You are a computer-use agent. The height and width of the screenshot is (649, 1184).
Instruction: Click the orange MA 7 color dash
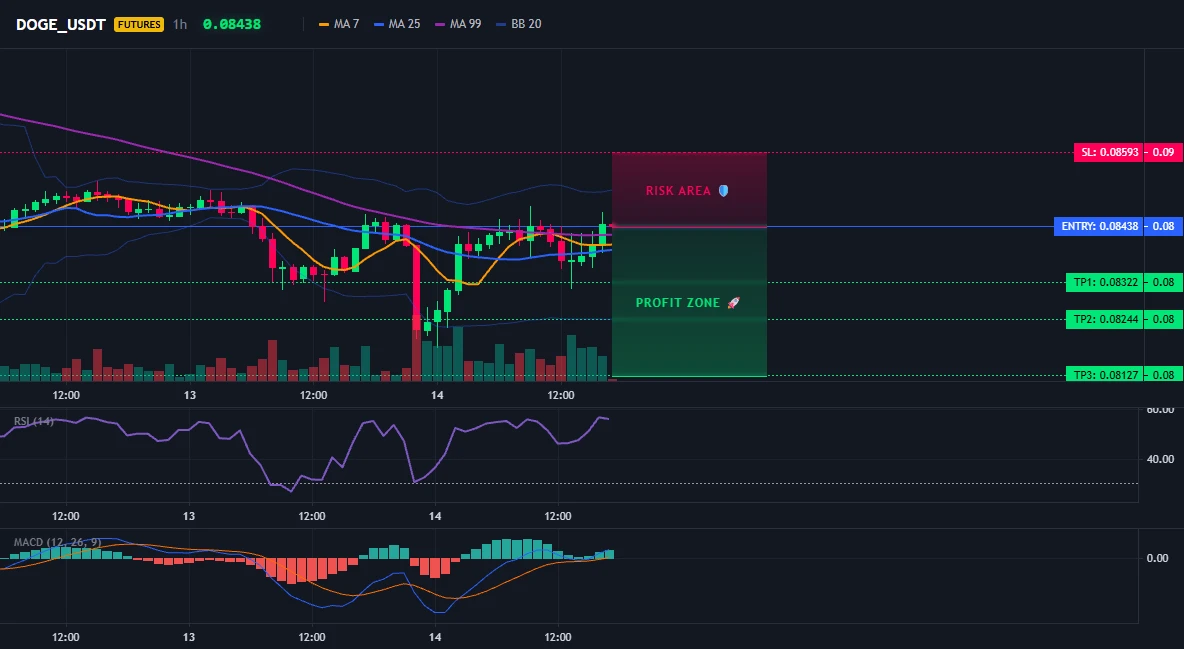click(x=324, y=24)
